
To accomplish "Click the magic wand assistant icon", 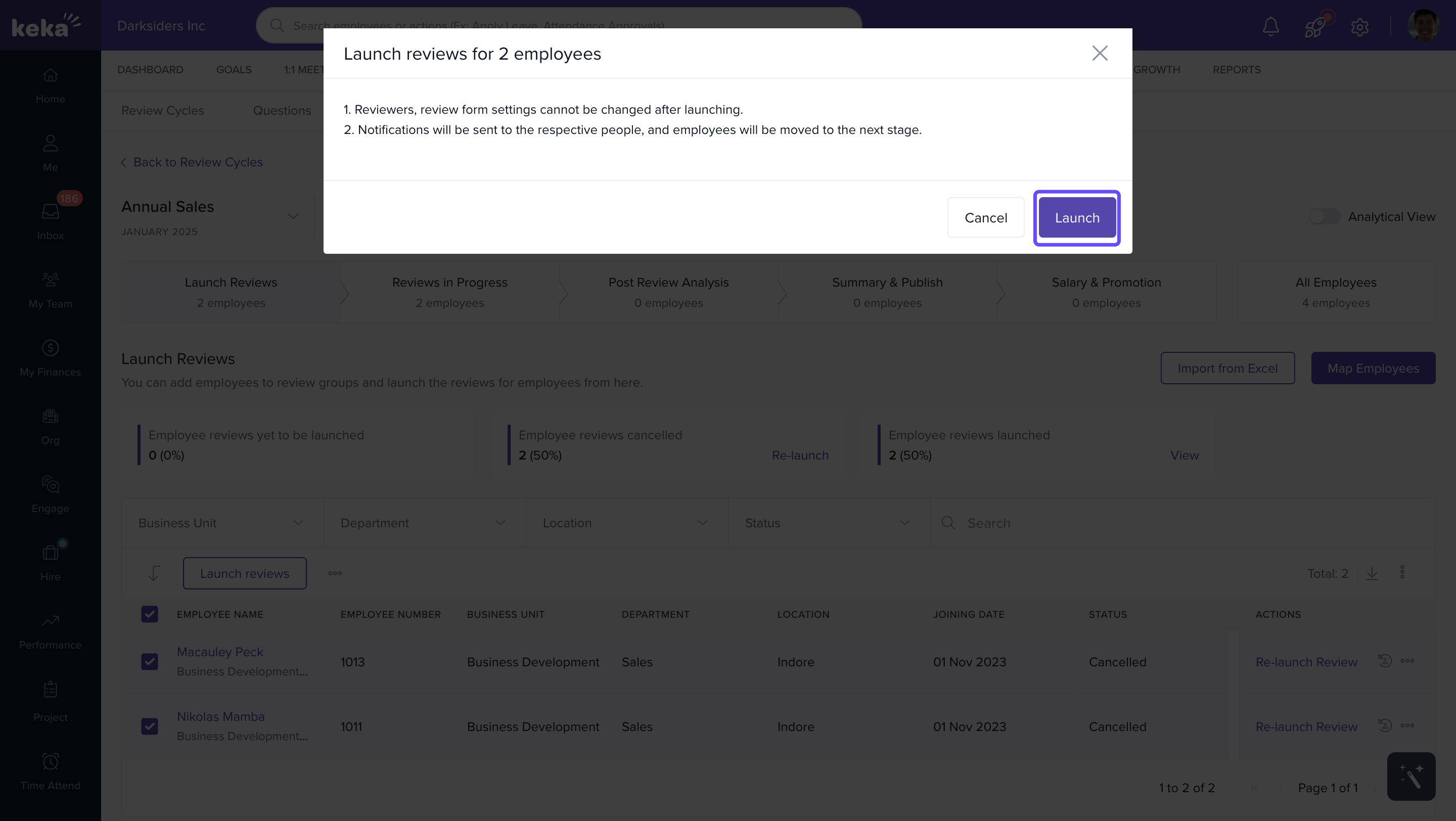I will click(1411, 777).
